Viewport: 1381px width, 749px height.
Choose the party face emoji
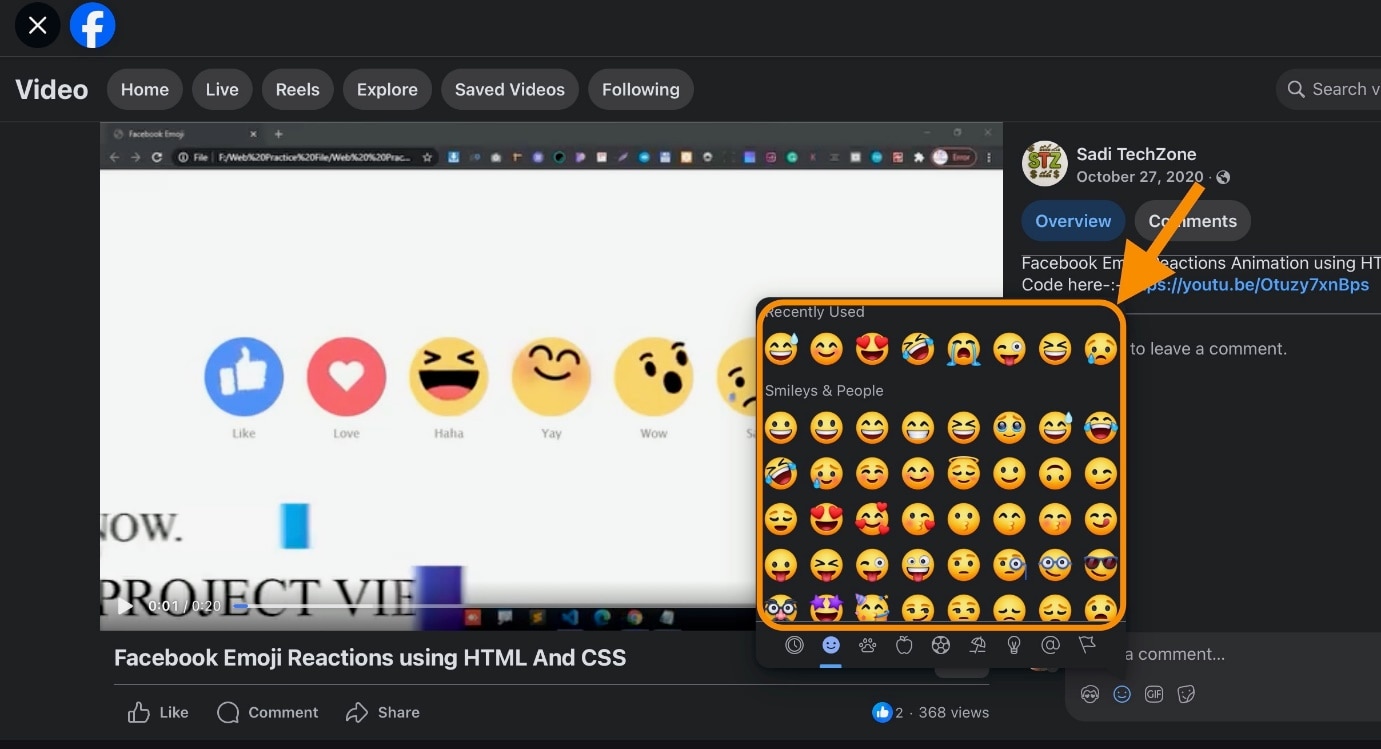coord(872,608)
